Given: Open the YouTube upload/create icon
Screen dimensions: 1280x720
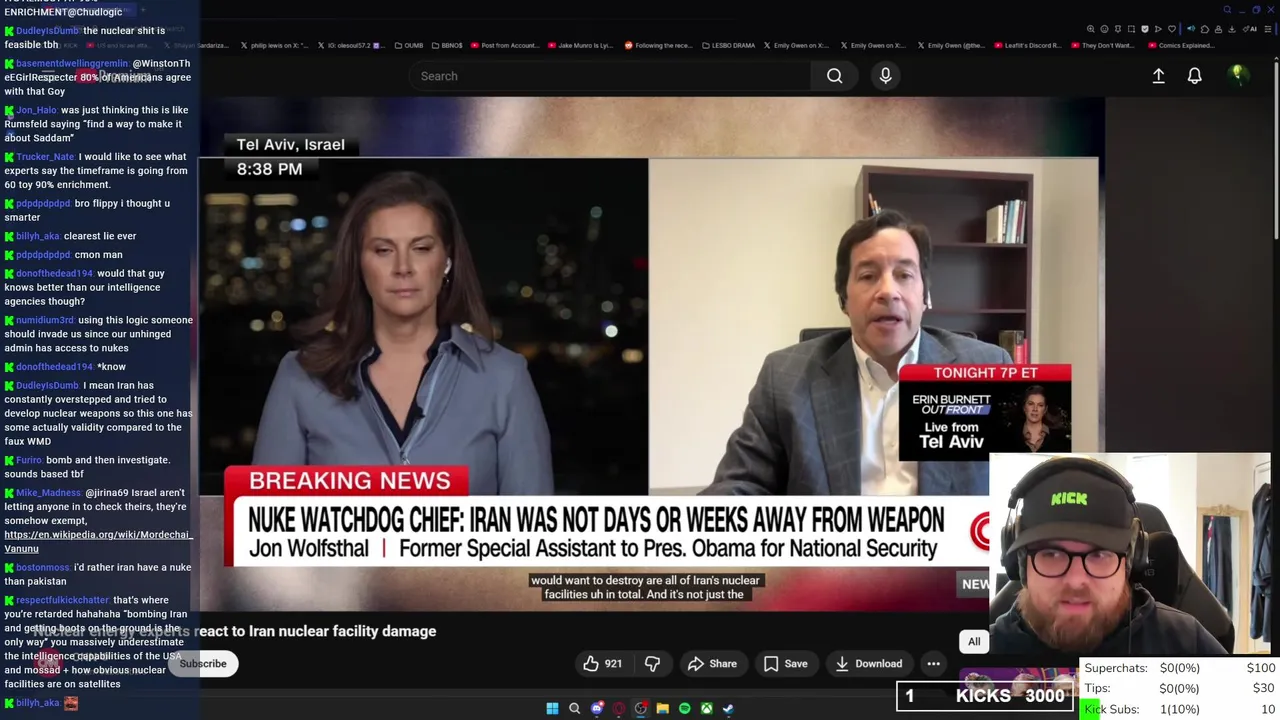Looking at the screenshot, I should pos(1158,76).
